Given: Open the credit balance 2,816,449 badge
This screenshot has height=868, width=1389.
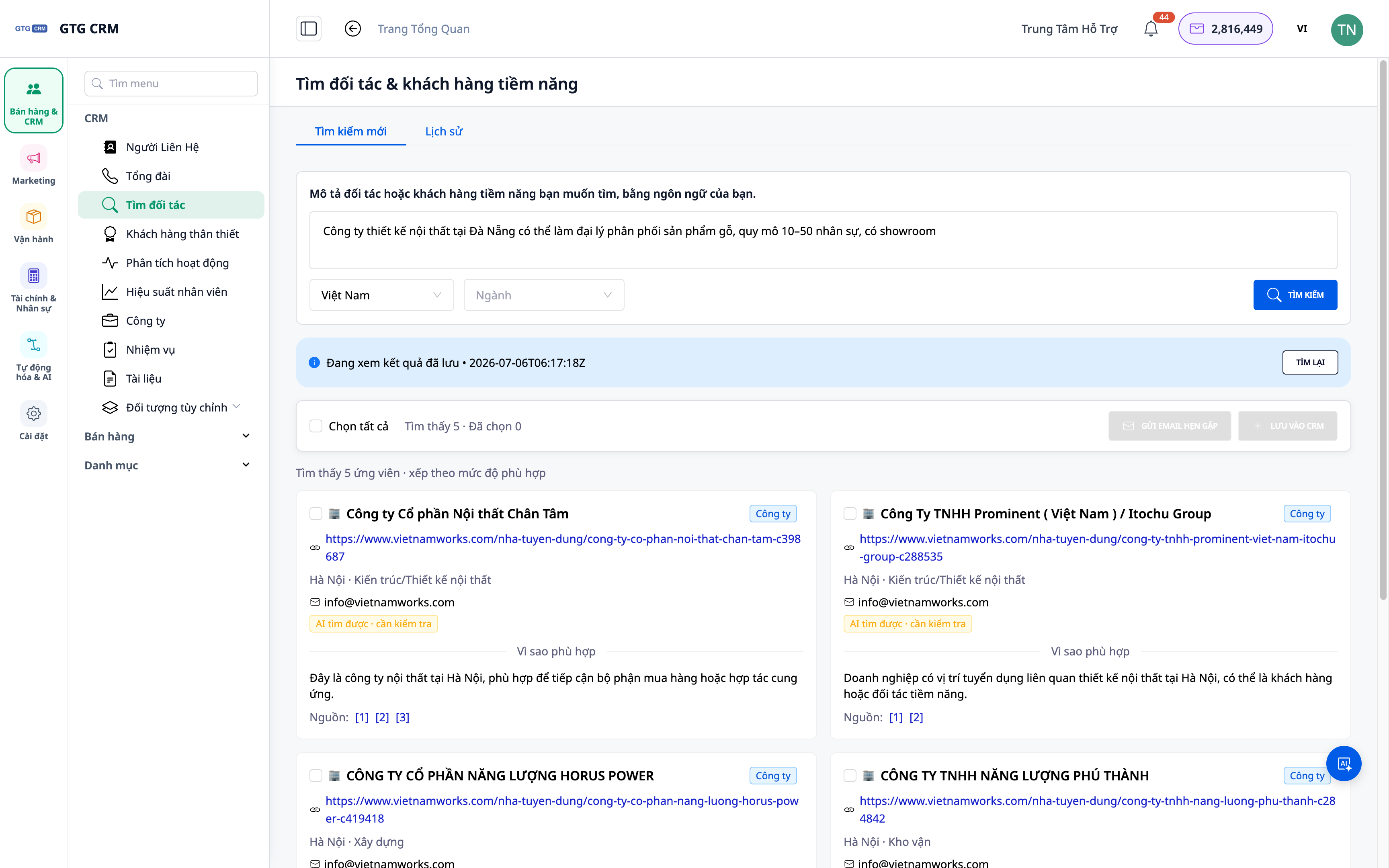Looking at the screenshot, I should click(x=1225, y=29).
